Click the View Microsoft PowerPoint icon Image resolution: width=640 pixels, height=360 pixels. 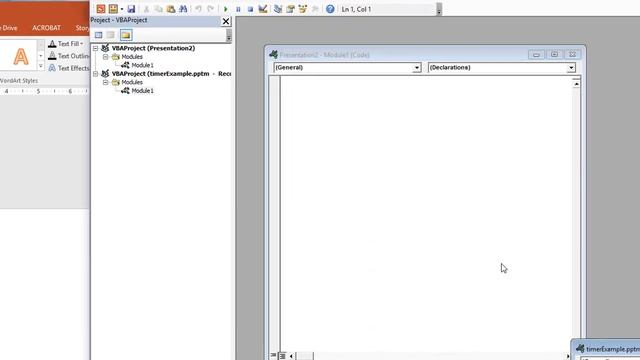[100, 9]
